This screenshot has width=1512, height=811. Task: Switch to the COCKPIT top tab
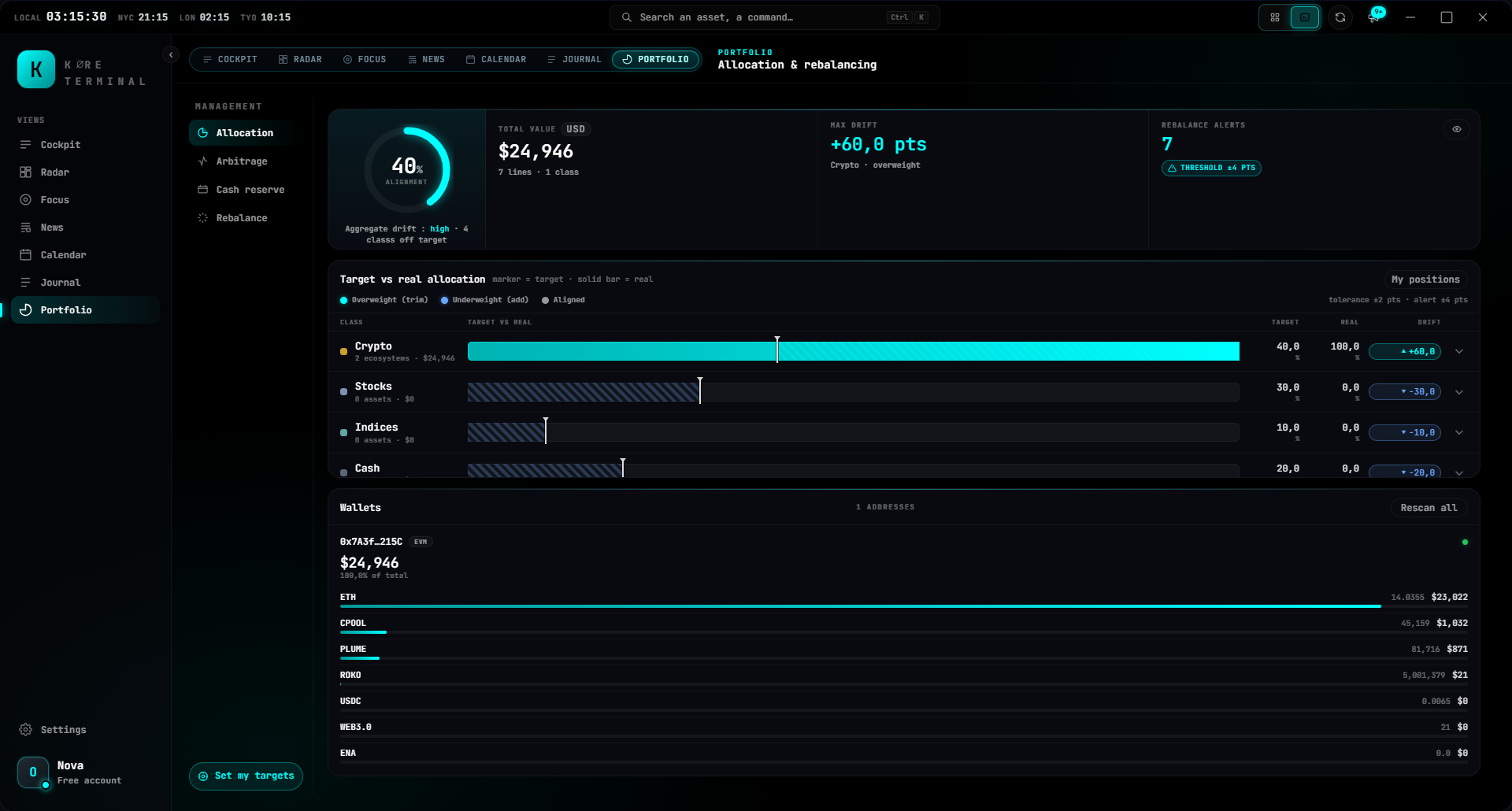230,59
